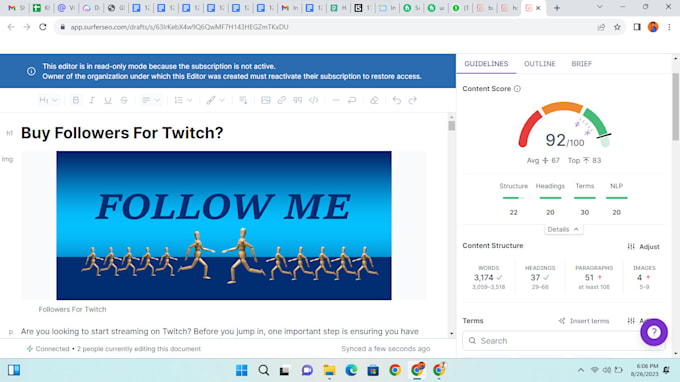Viewport: 680px width, 382px height.
Task: Click the line break return icon
Action: [x=352, y=100]
